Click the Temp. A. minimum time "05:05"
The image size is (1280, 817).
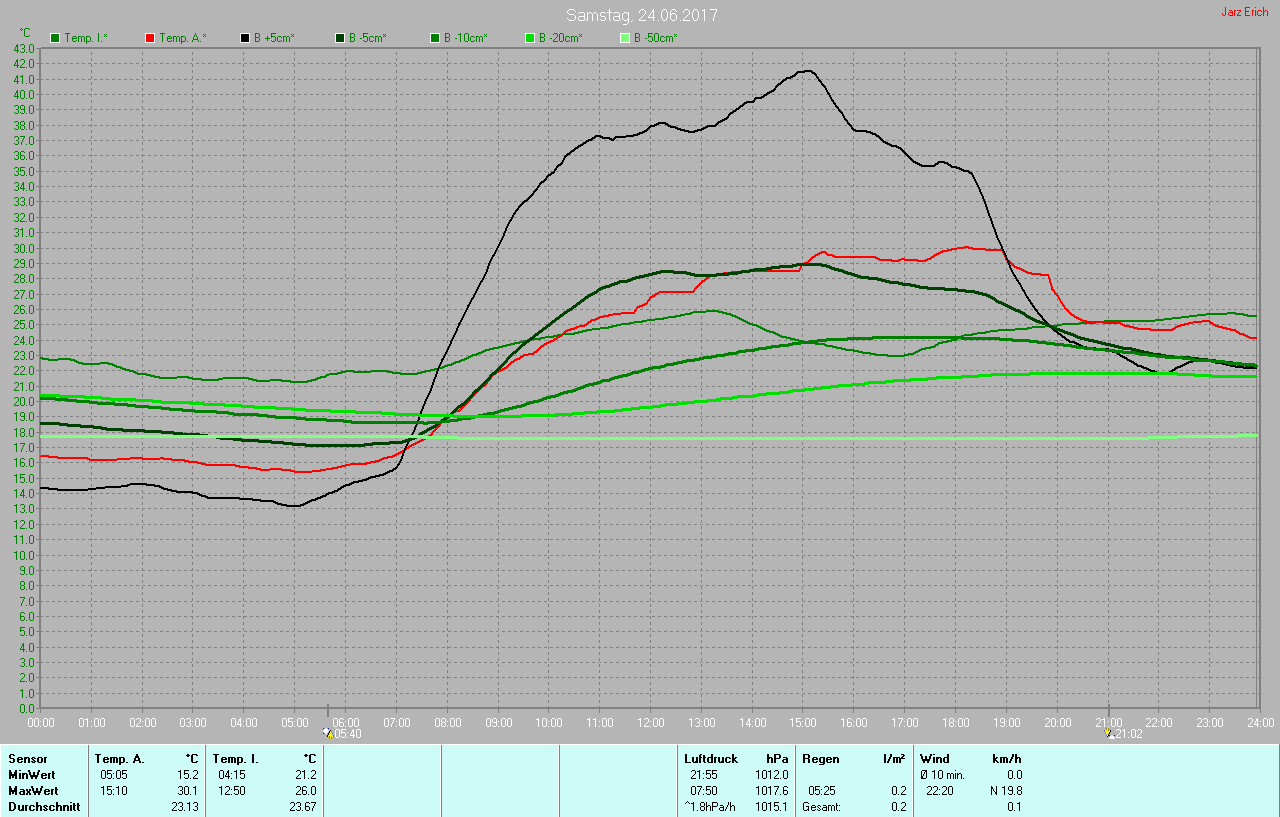pos(113,775)
